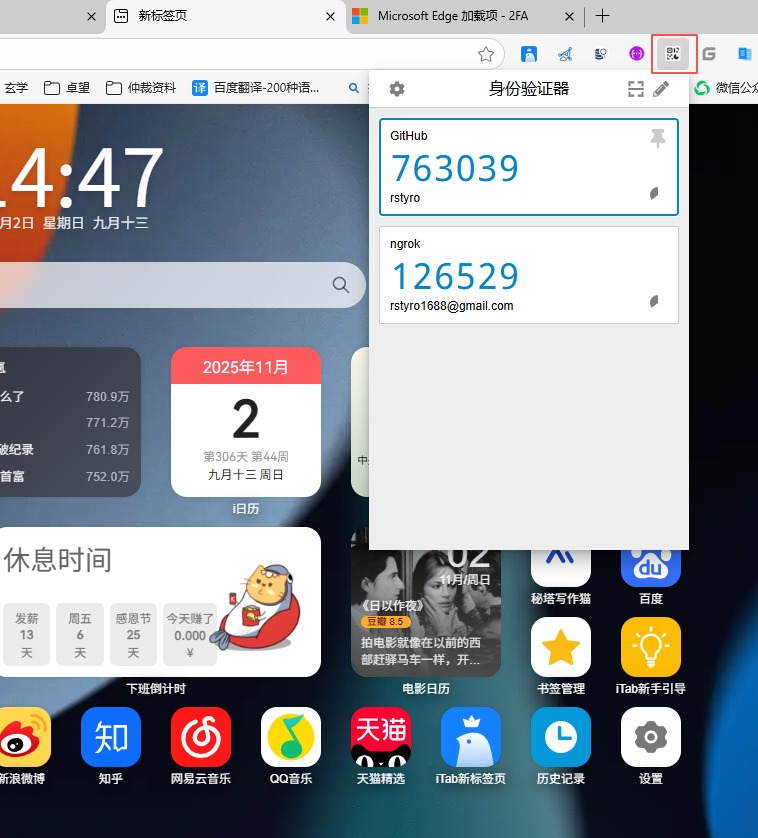Image resolution: width=758 pixels, height=838 pixels.
Task: Expand the 仲裁资料 bookmarks folder
Action: tap(141, 88)
